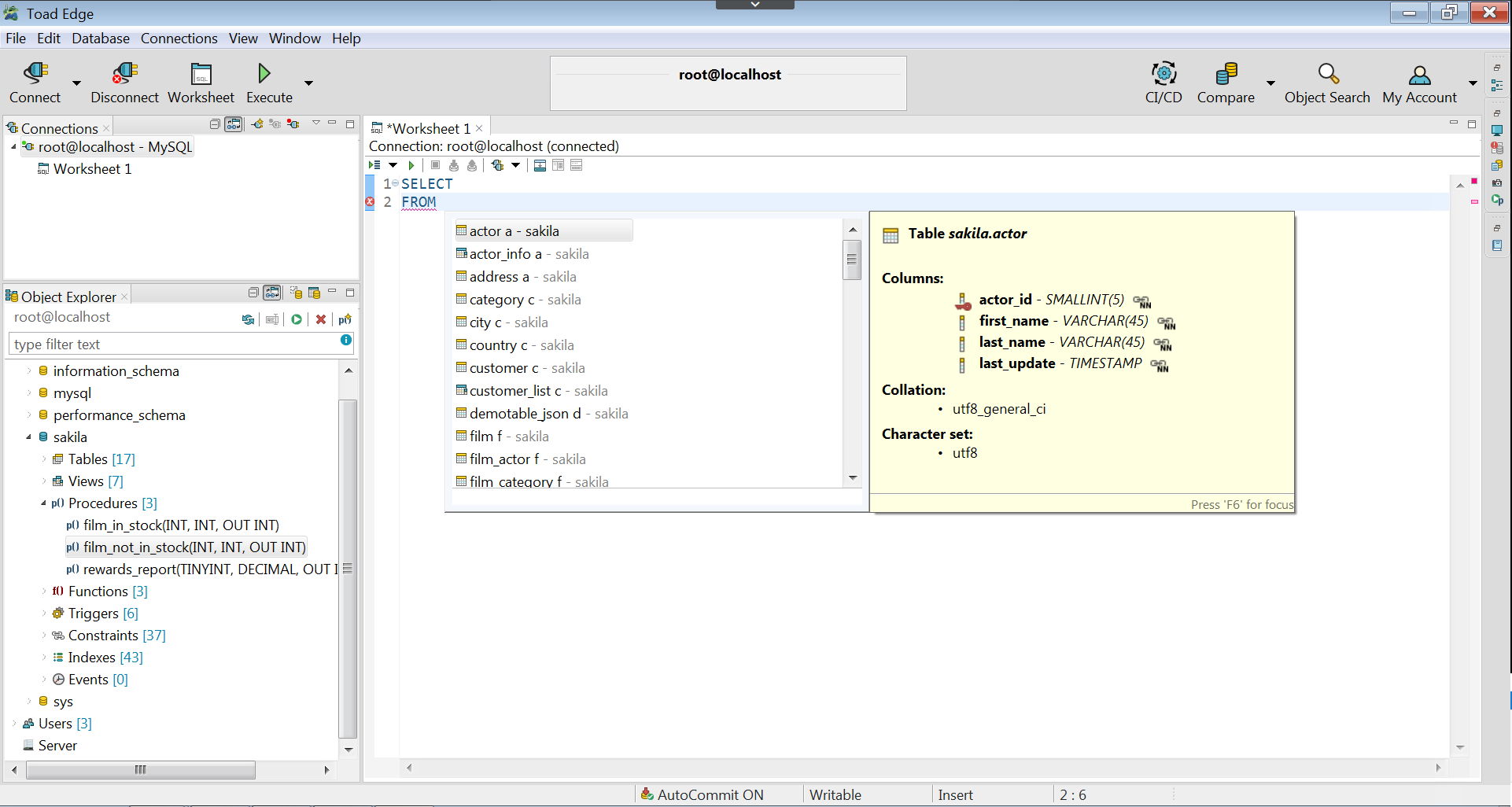Collapse root@localhost - MySQL connection node
Image resolution: width=1512 pixels, height=807 pixels.
[13, 146]
